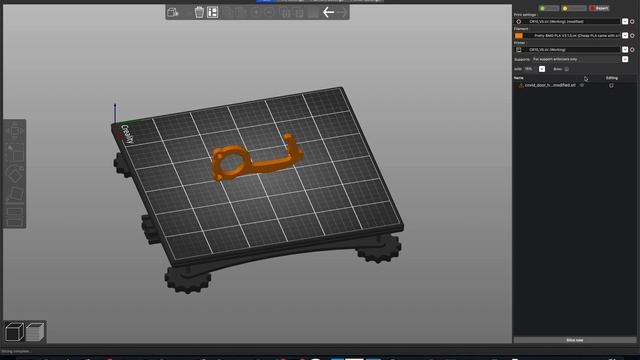The width and height of the screenshot is (640, 360).
Task: Toggle the Brim checkbox
Action: (567, 69)
